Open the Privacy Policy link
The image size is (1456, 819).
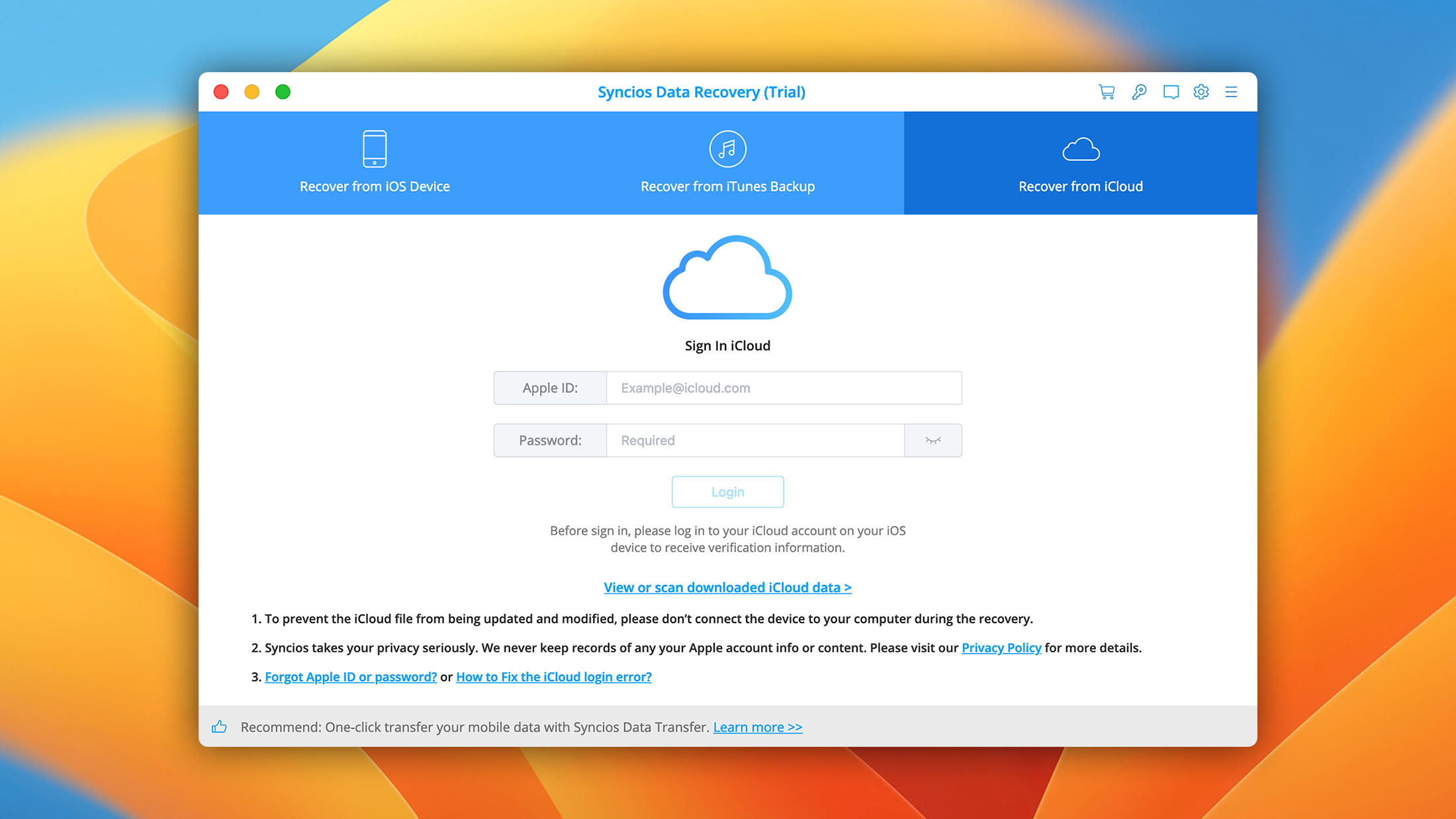[1001, 648]
